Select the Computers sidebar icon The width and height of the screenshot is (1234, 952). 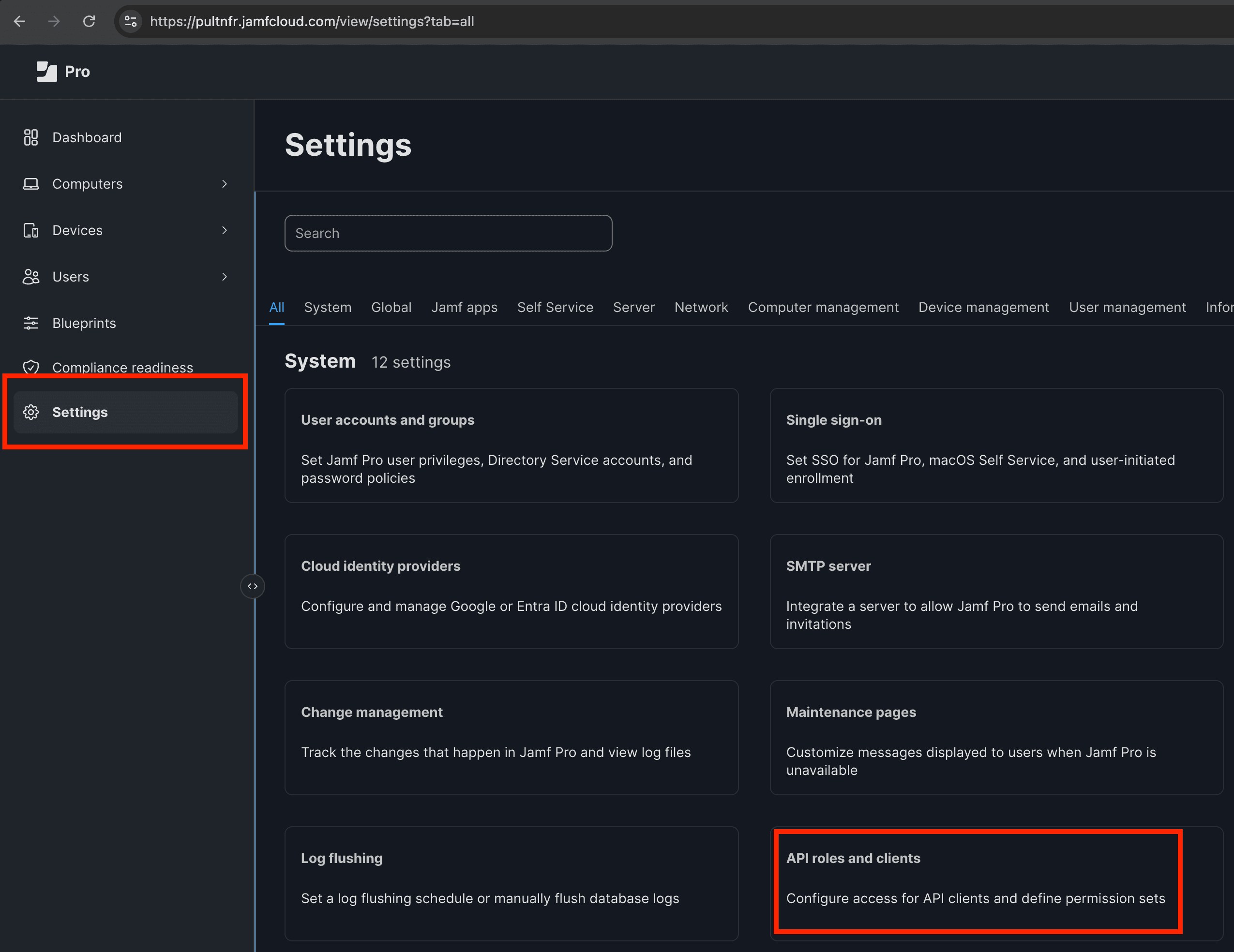[31, 183]
